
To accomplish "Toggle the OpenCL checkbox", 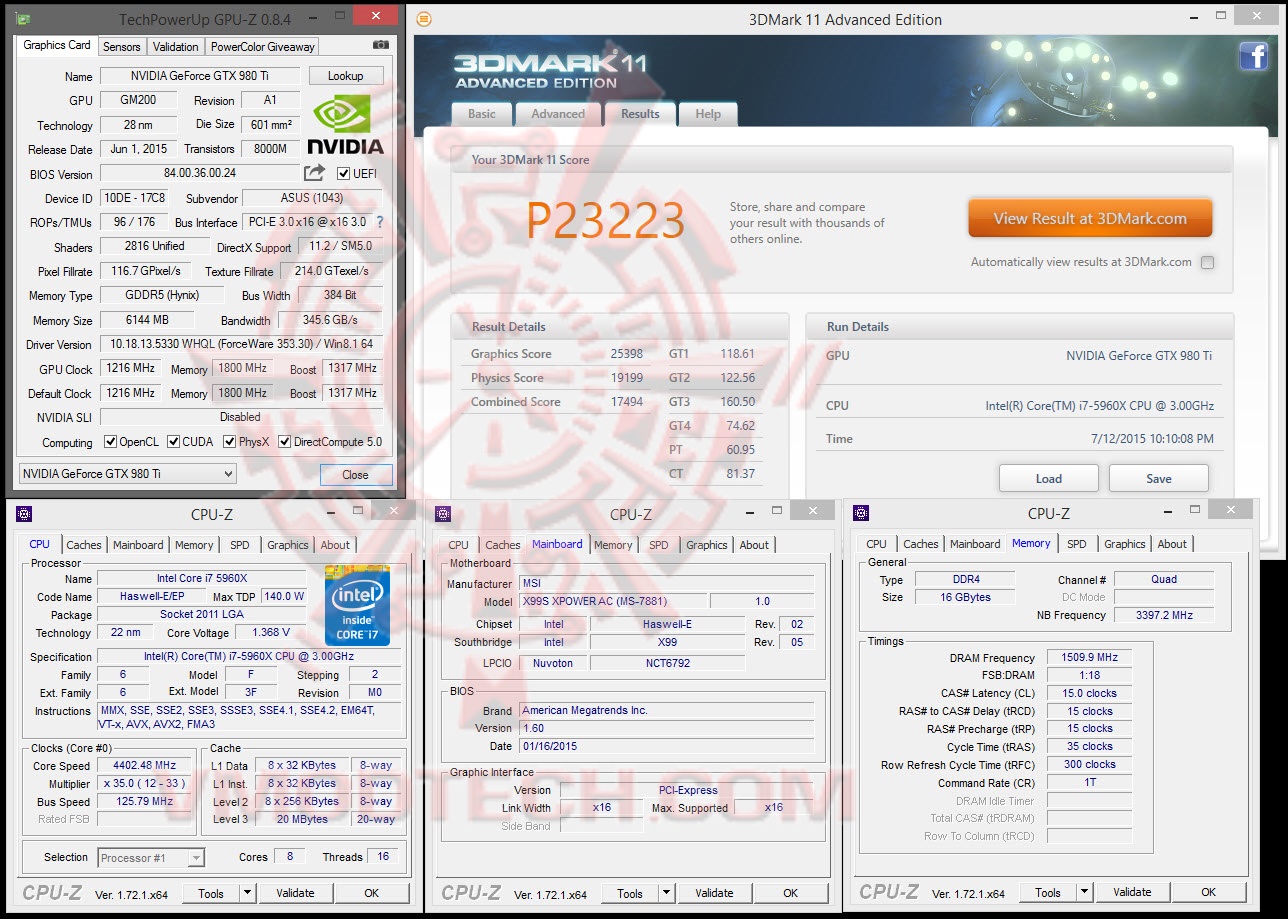I will (111, 442).
